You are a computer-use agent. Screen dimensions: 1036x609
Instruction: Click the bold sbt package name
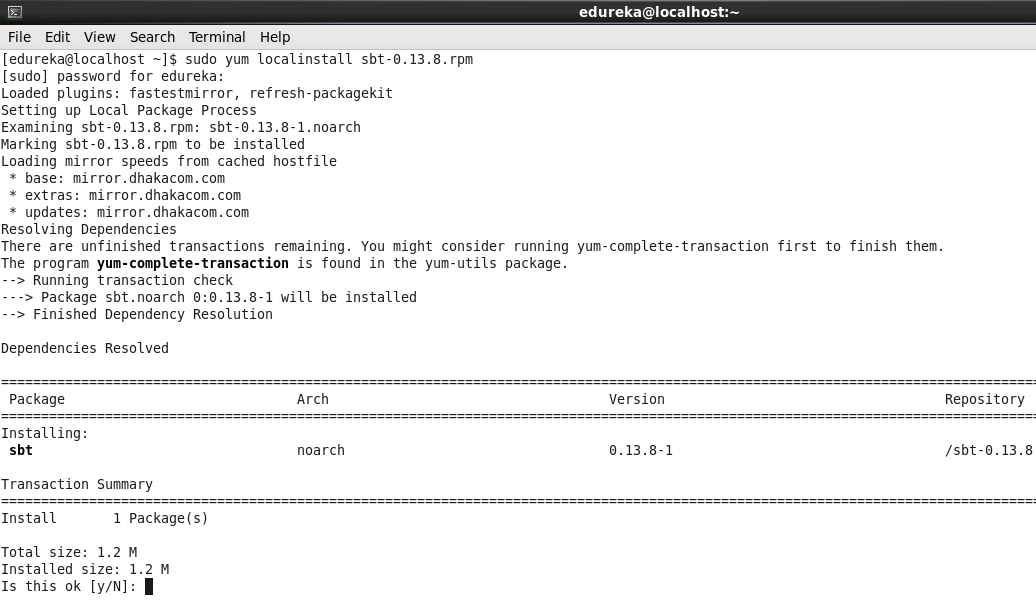coord(21,450)
